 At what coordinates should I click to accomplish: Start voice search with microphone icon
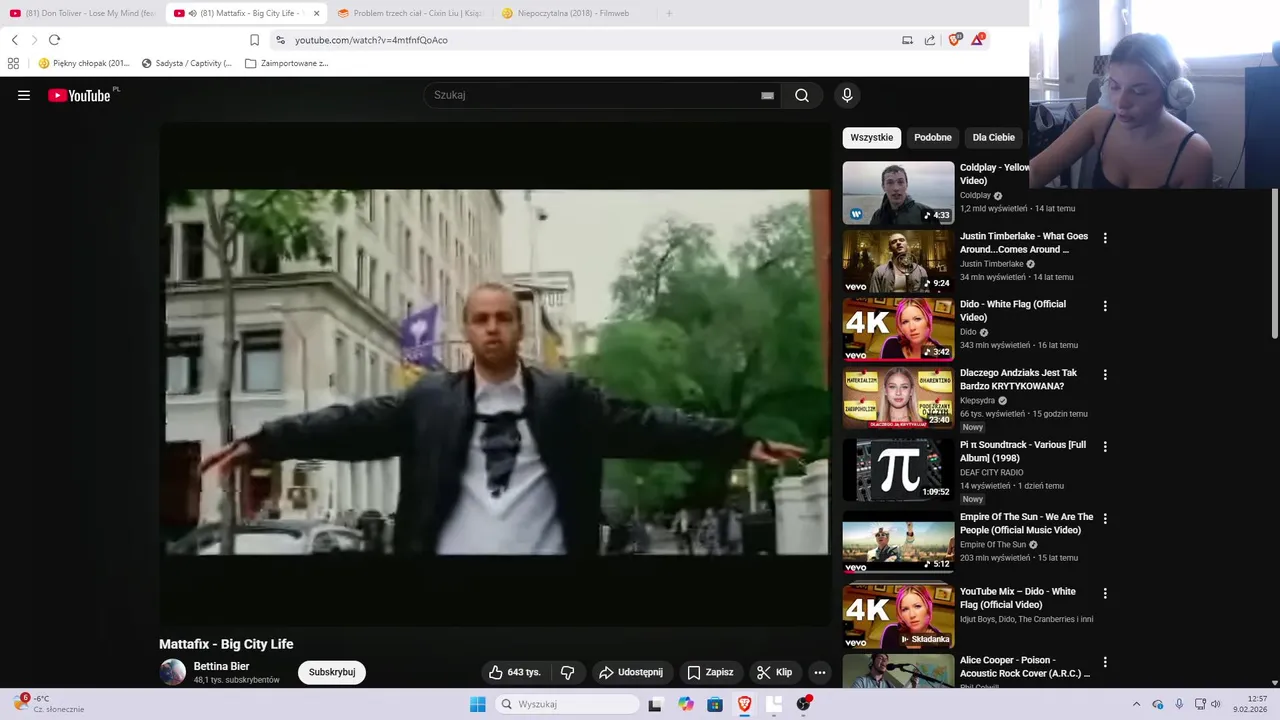pyautogui.click(x=847, y=95)
